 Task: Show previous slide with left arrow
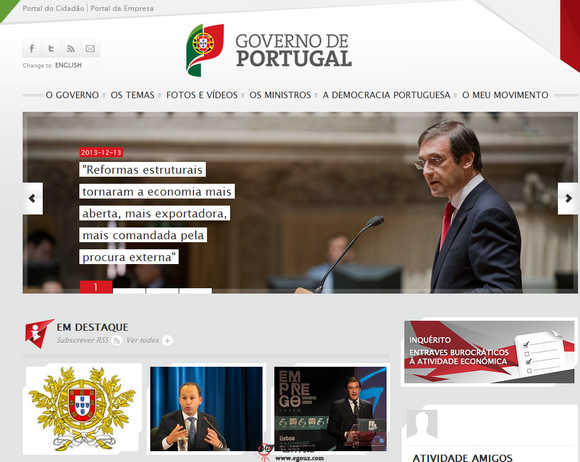click(x=33, y=199)
